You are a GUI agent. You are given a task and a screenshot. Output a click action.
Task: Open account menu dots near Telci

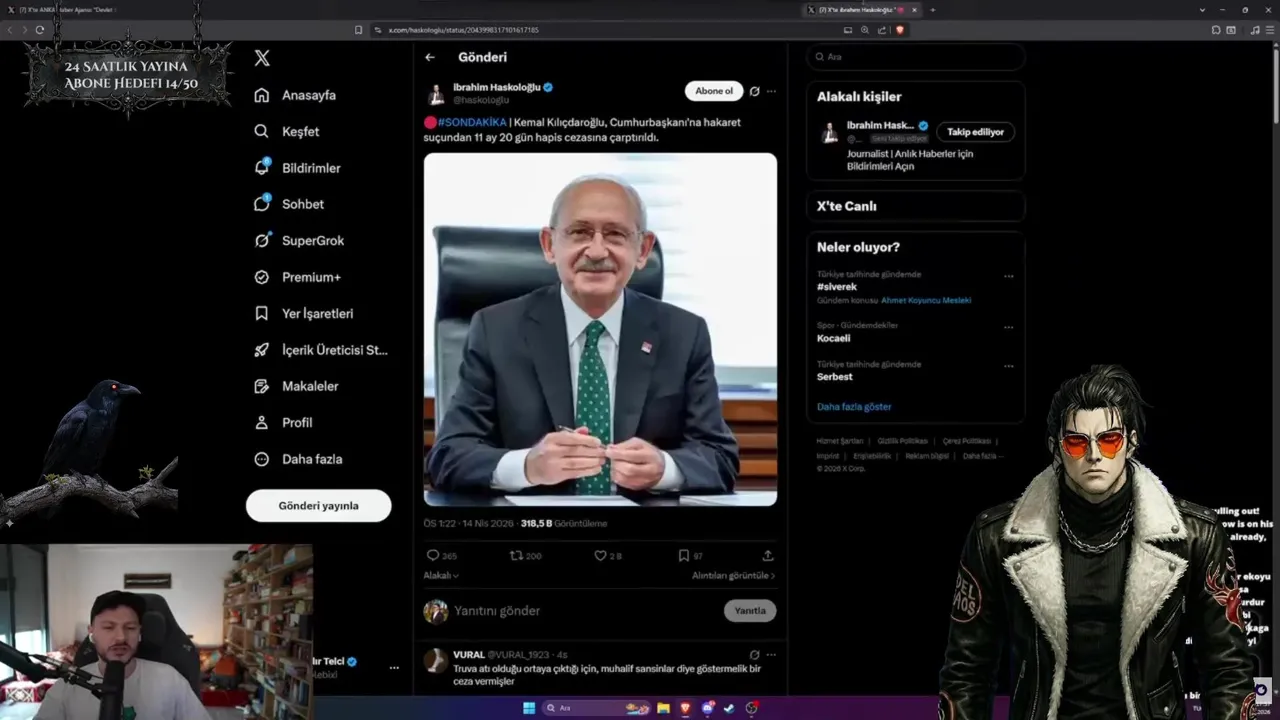coord(394,667)
